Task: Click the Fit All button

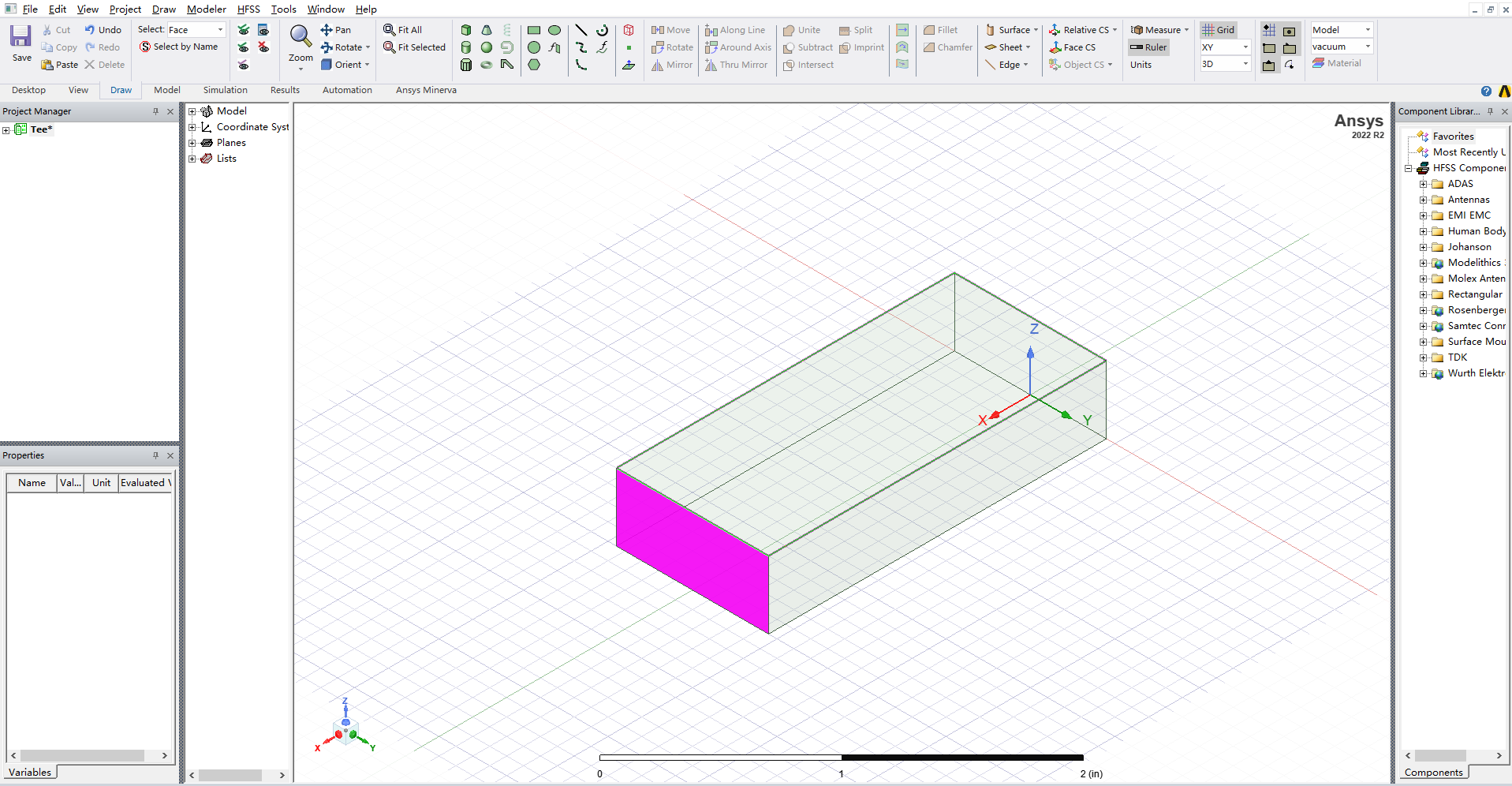Action: (402, 30)
